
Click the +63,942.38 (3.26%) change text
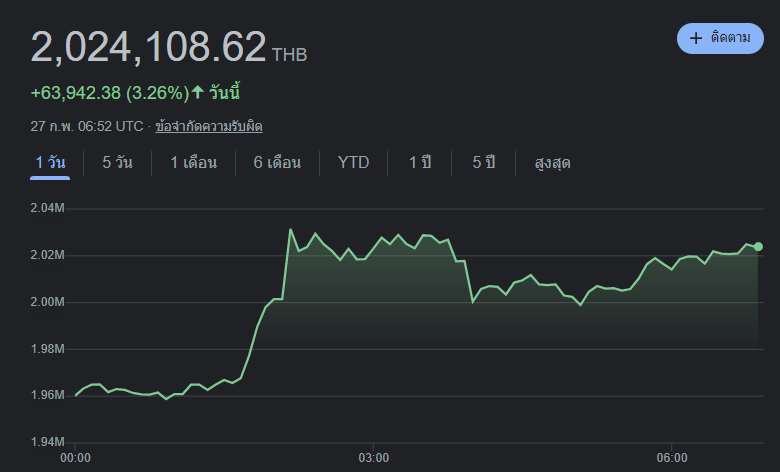[110, 93]
